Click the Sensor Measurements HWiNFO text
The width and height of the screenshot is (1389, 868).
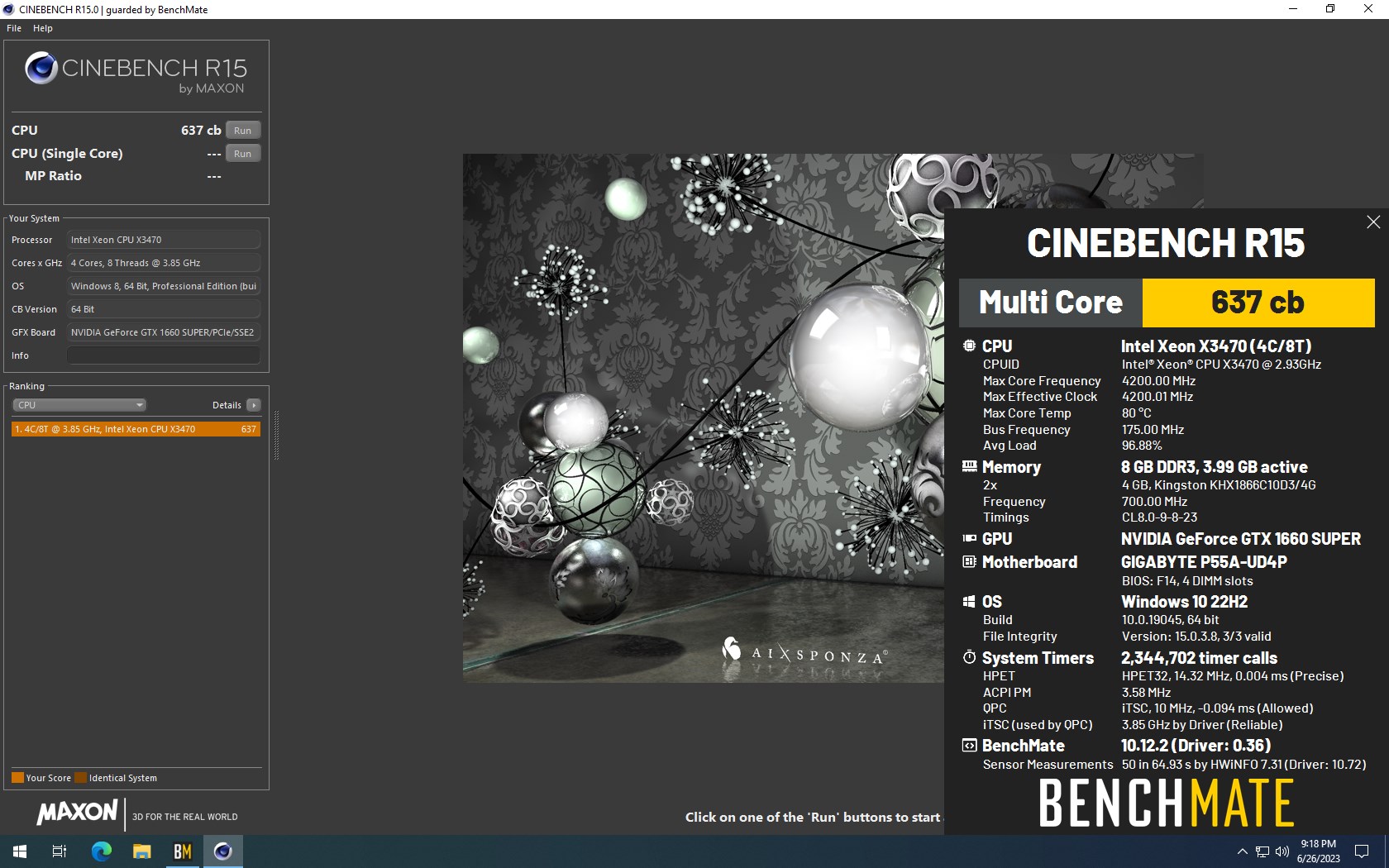1243,765
